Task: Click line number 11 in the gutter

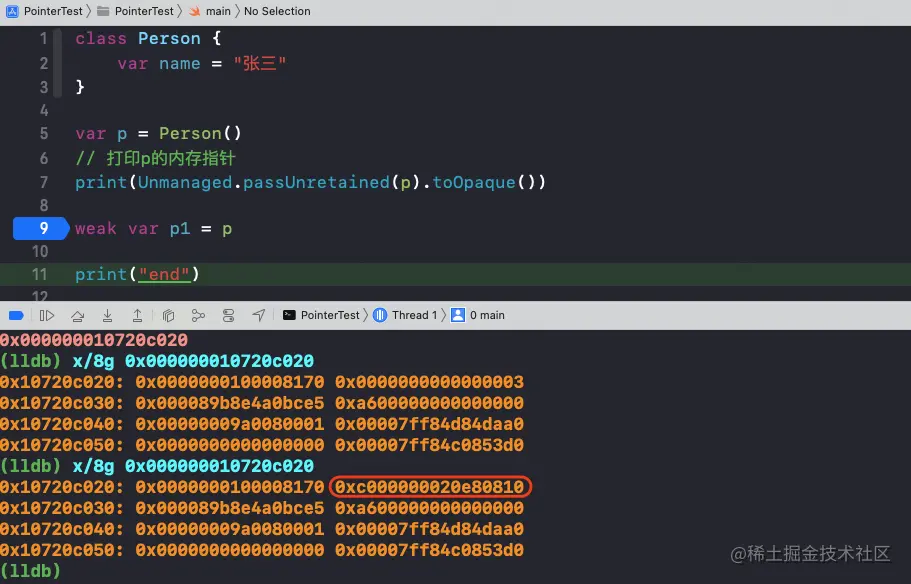Action: (x=40, y=274)
